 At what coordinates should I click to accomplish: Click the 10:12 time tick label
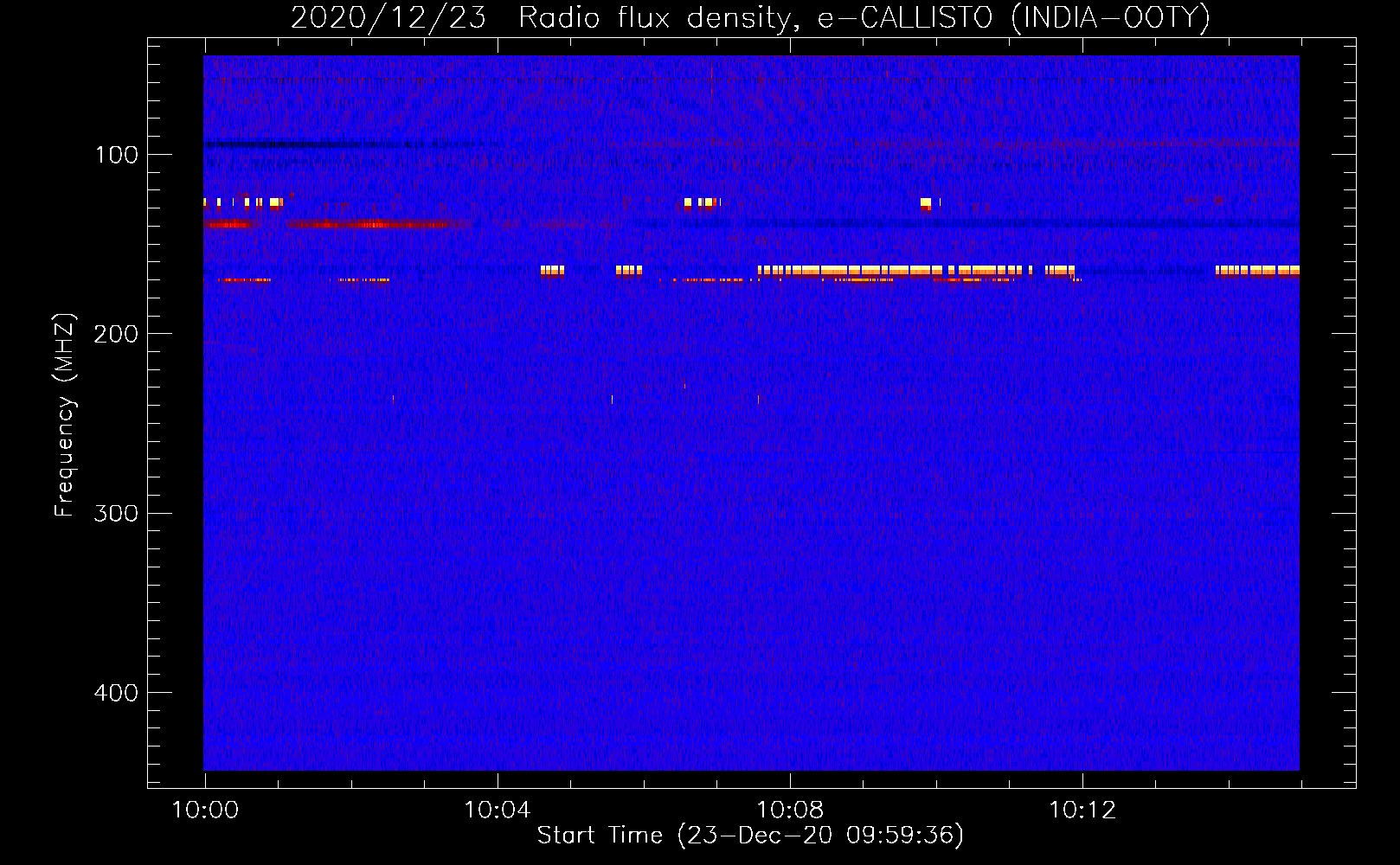[1082, 811]
